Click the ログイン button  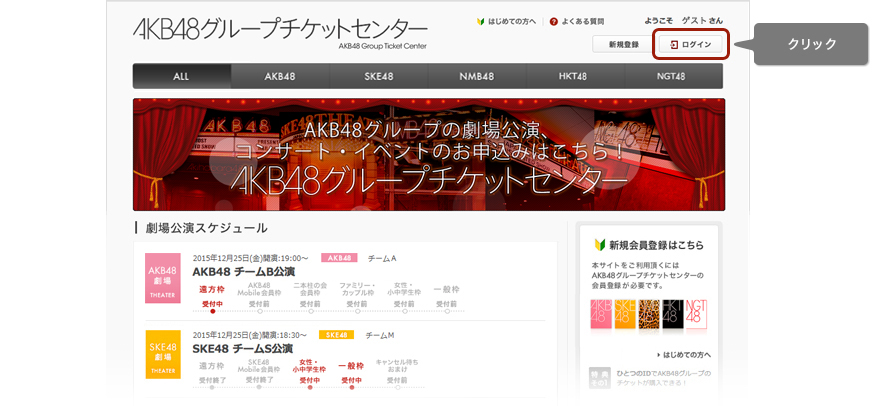tap(690, 44)
